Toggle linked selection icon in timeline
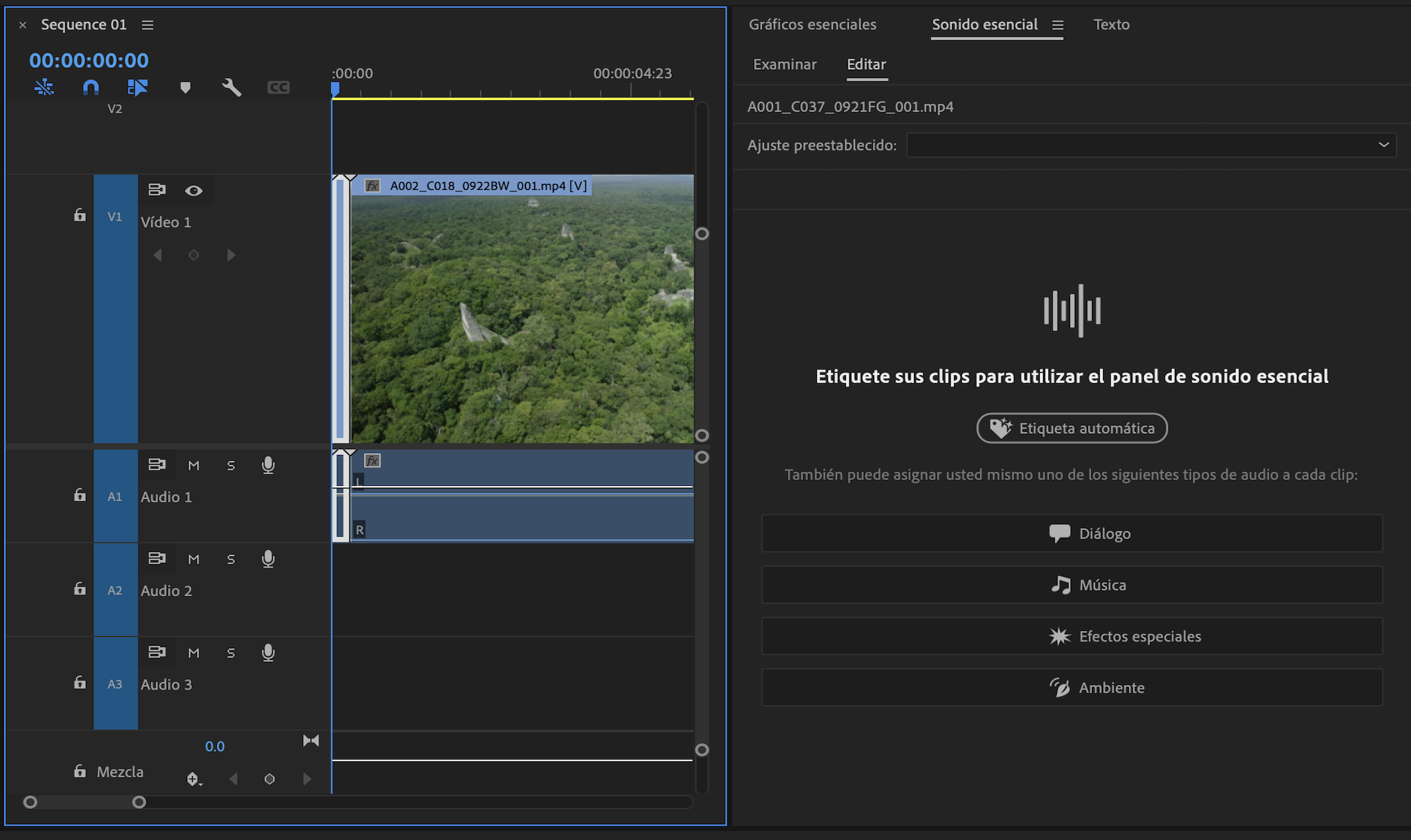This screenshot has height=840, width=1411. tap(137, 87)
